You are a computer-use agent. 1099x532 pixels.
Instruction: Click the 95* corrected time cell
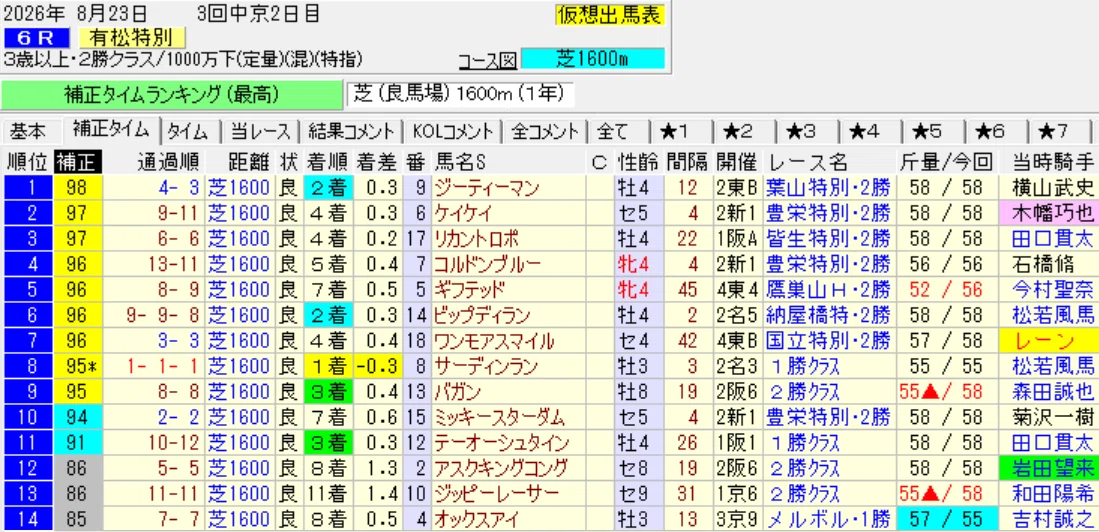click(78, 366)
